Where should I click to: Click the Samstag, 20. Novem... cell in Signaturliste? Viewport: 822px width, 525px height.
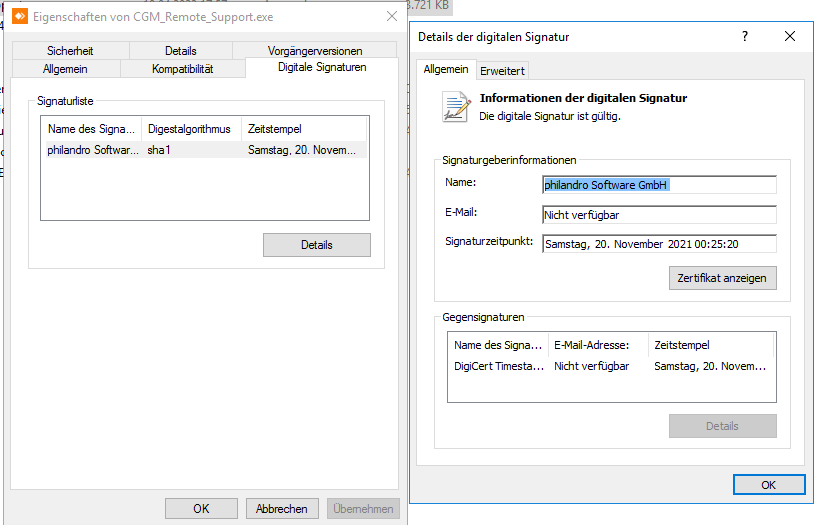pyautogui.click(x=302, y=150)
